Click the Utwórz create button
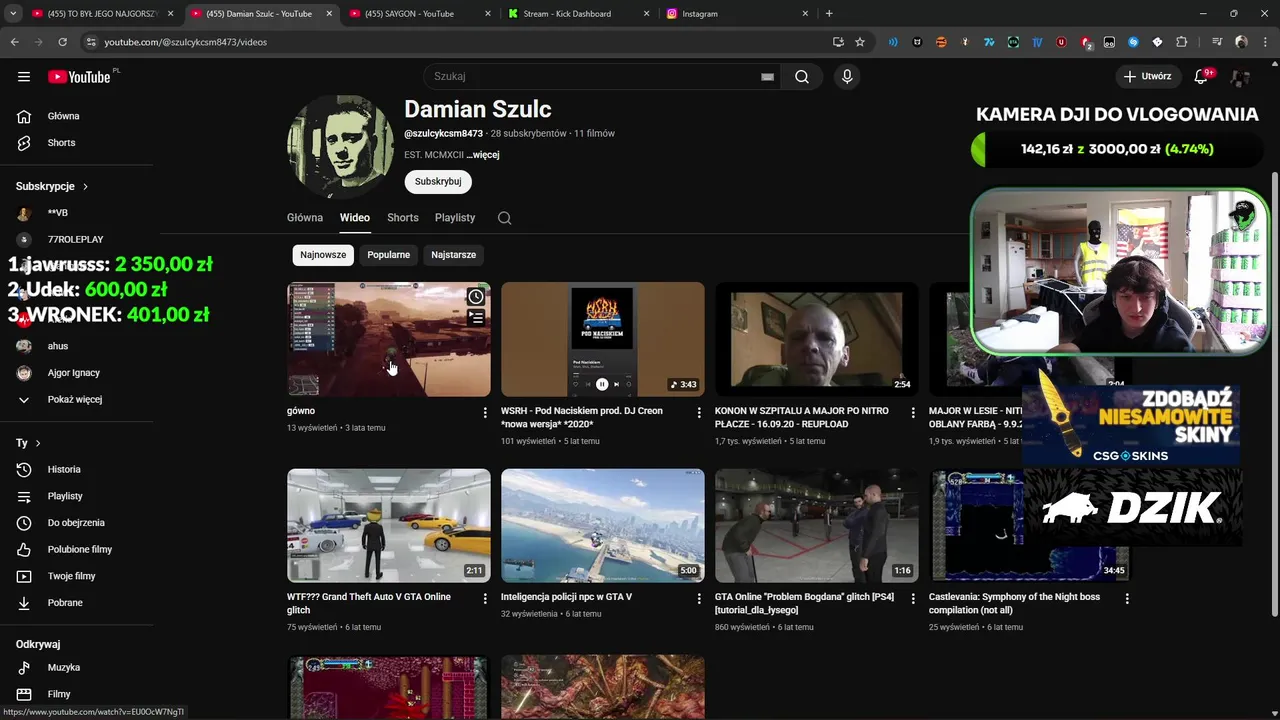This screenshot has height=720, width=1280. [x=1148, y=77]
